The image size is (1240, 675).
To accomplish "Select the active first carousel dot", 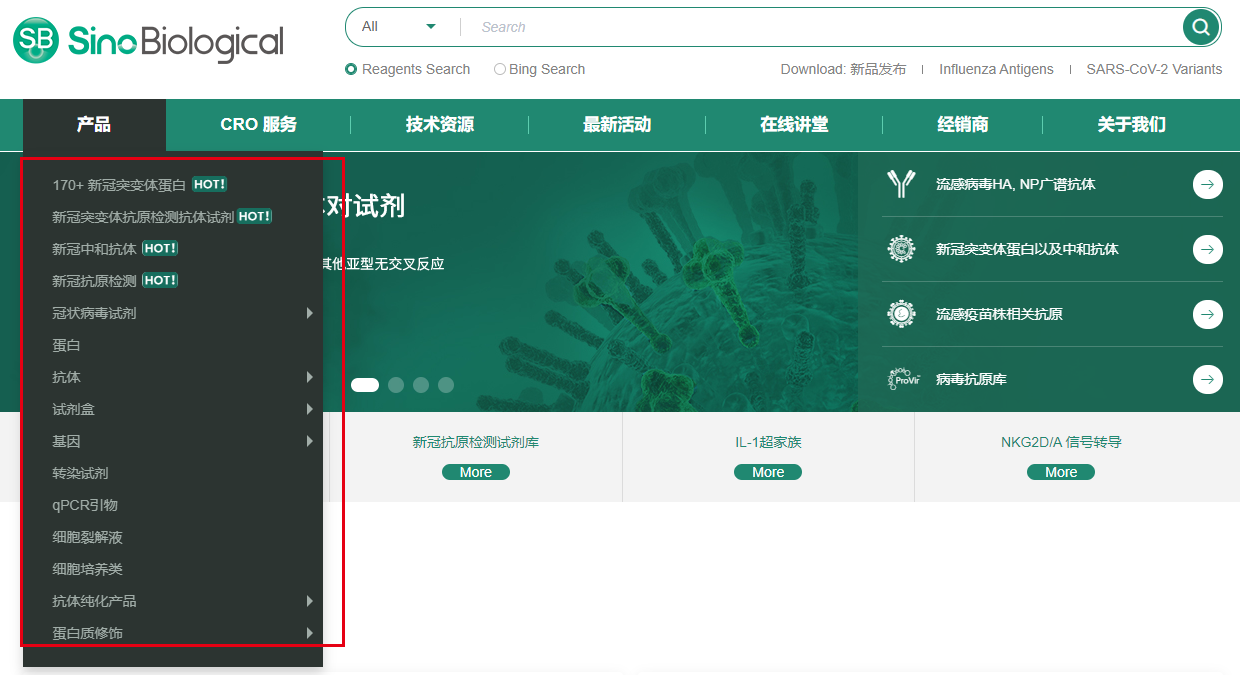I will pyautogui.click(x=365, y=385).
